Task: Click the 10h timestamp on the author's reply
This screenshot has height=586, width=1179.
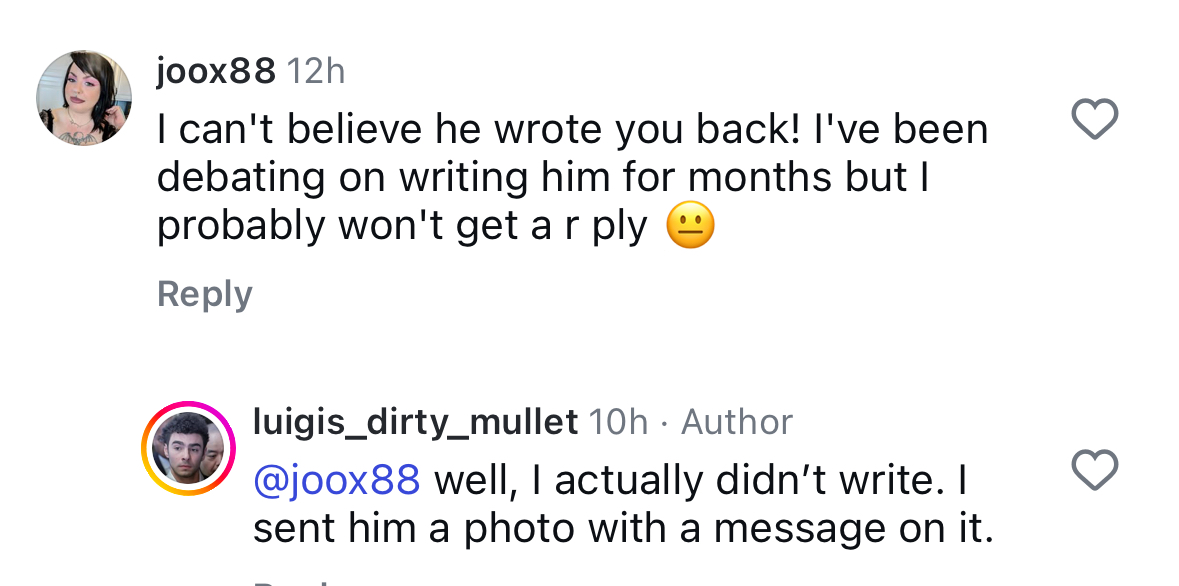Action: (x=617, y=422)
